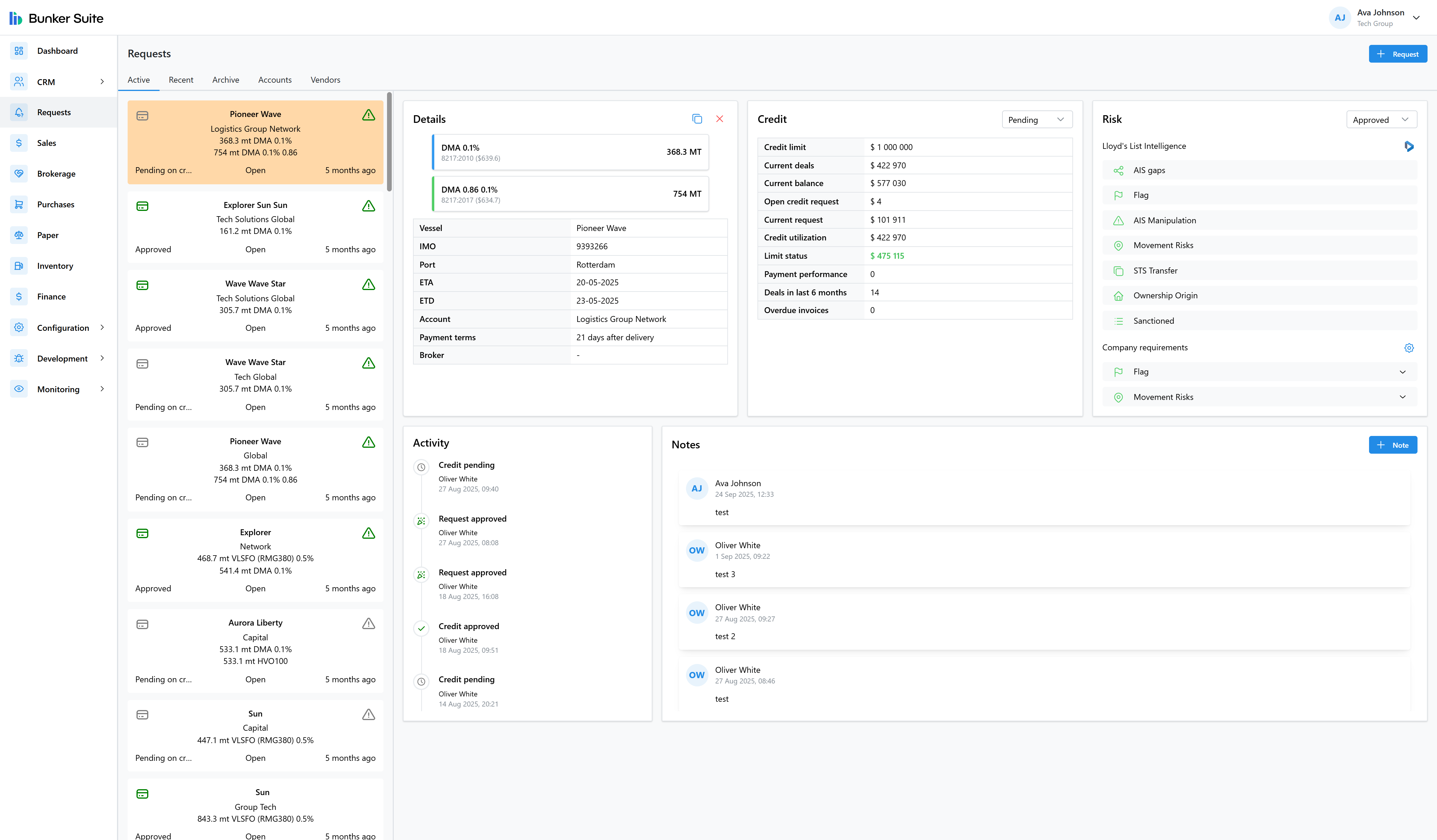Switch to the Archive tab
The height and width of the screenshot is (840, 1437).
pyautogui.click(x=226, y=80)
